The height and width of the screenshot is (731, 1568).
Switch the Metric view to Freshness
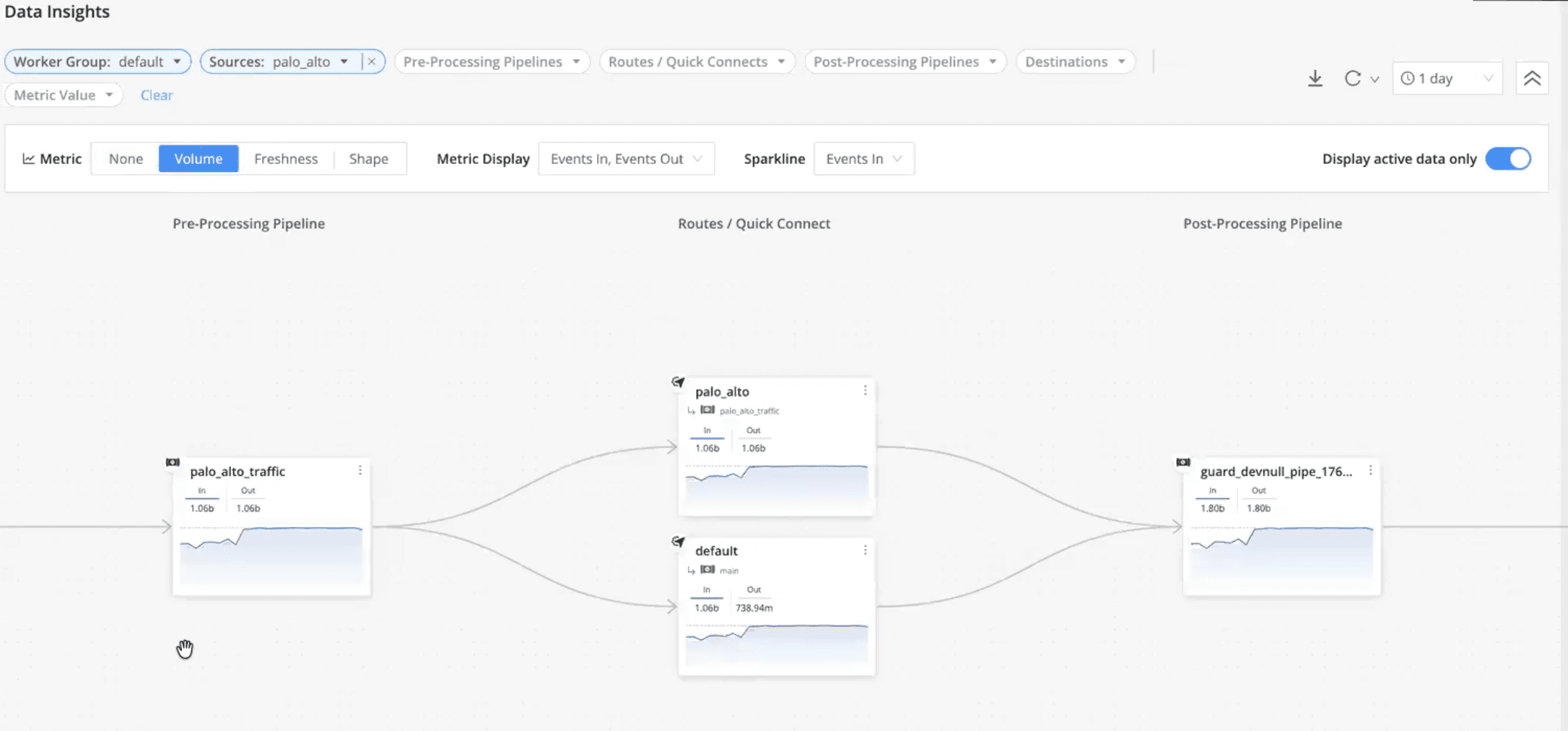pyautogui.click(x=286, y=158)
